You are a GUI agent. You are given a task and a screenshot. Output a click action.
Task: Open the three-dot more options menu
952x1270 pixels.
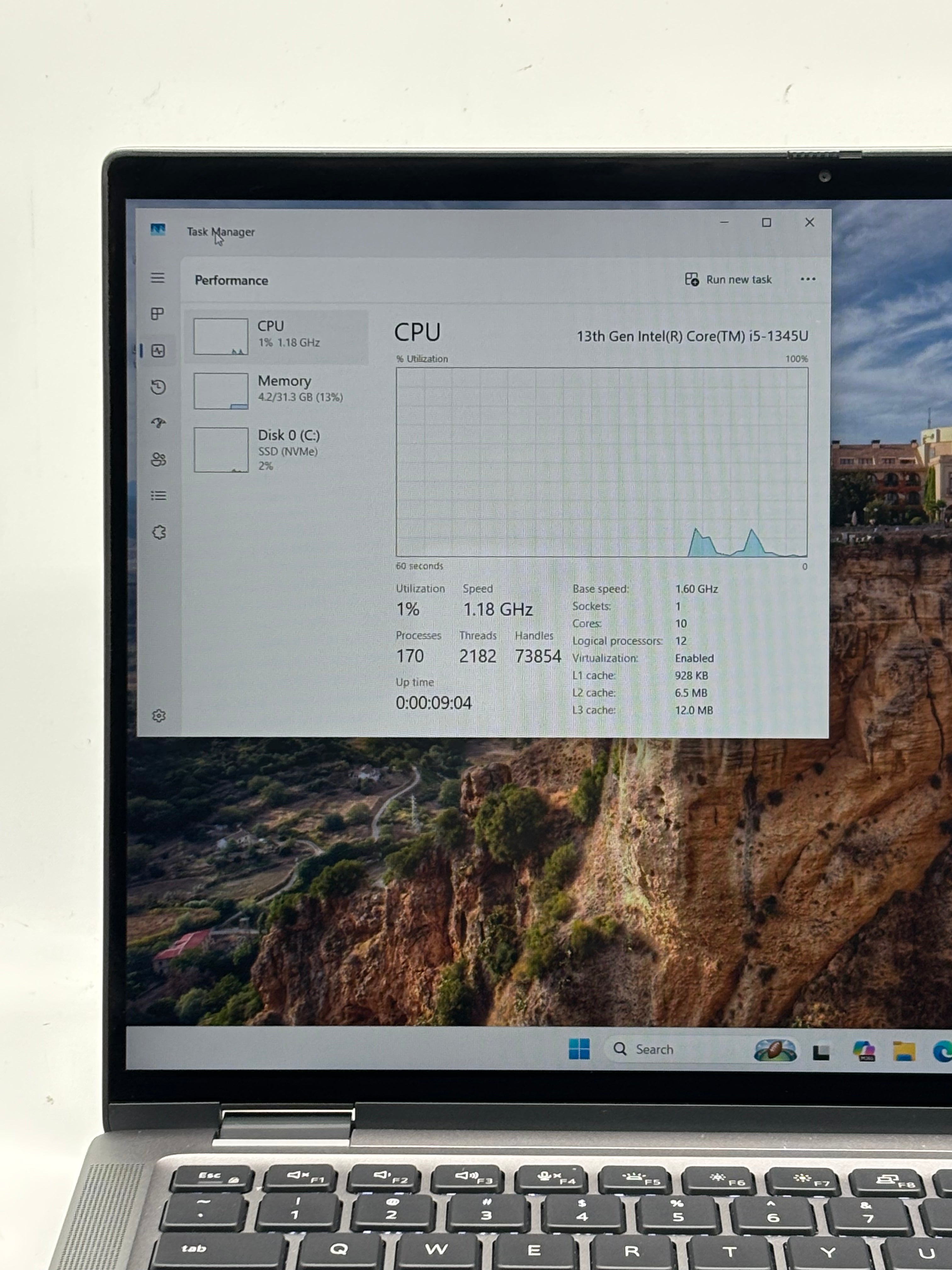[808, 280]
